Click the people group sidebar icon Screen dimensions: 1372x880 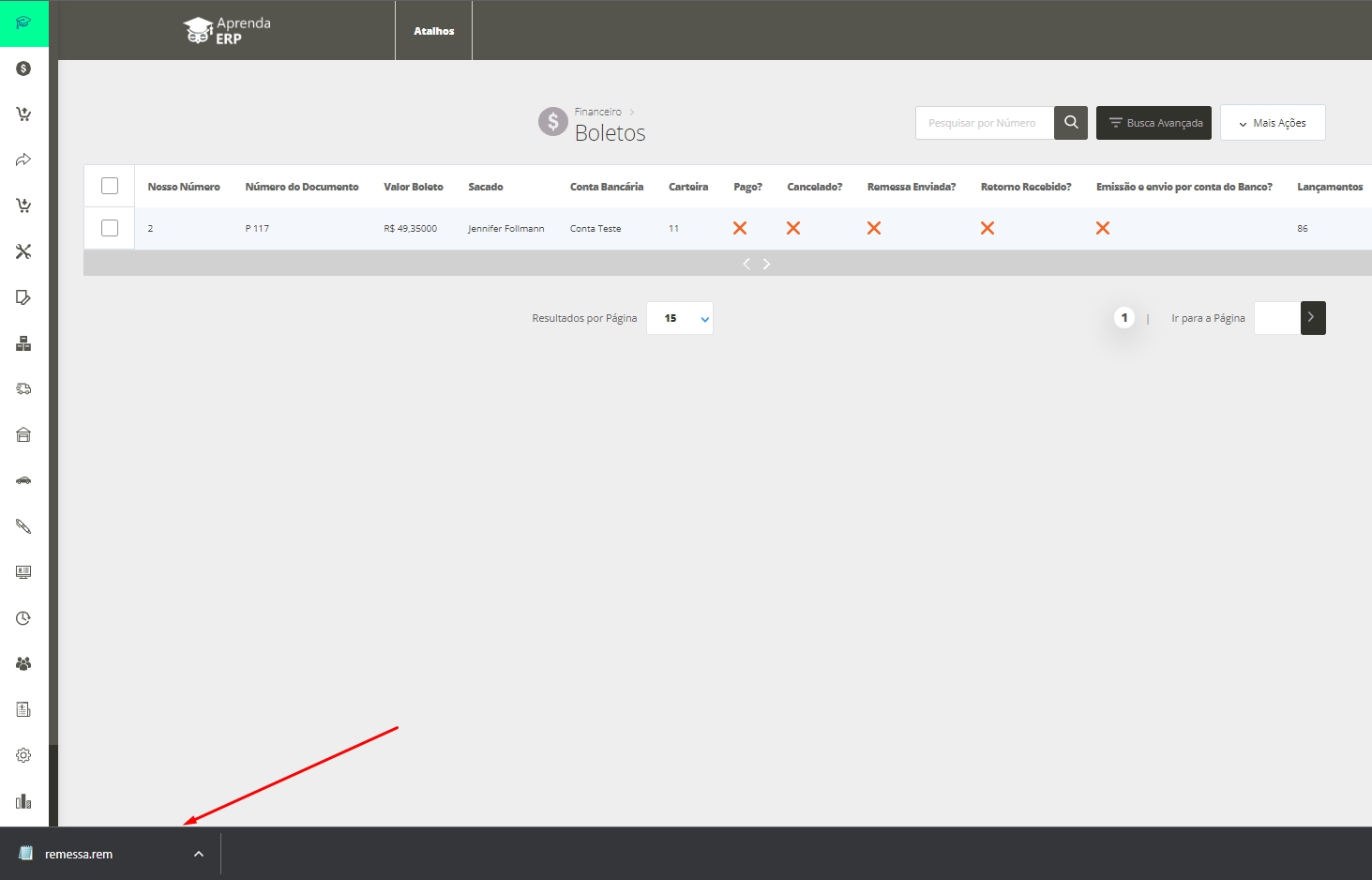pyautogui.click(x=23, y=663)
